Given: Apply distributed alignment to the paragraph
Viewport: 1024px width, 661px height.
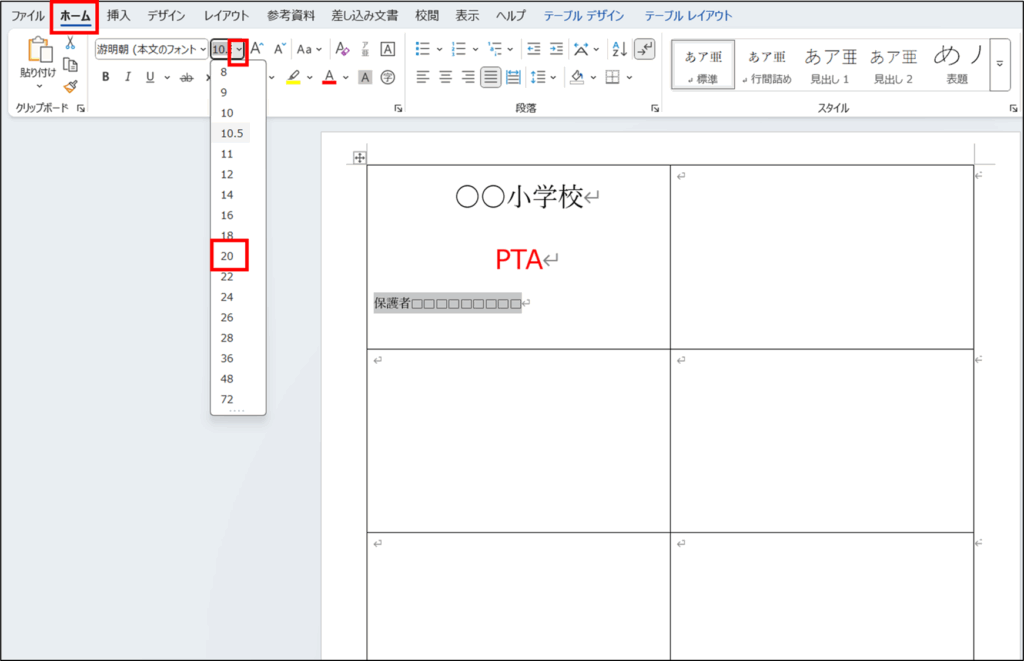Looking at the screenshot, I should (x=513, y=78).
